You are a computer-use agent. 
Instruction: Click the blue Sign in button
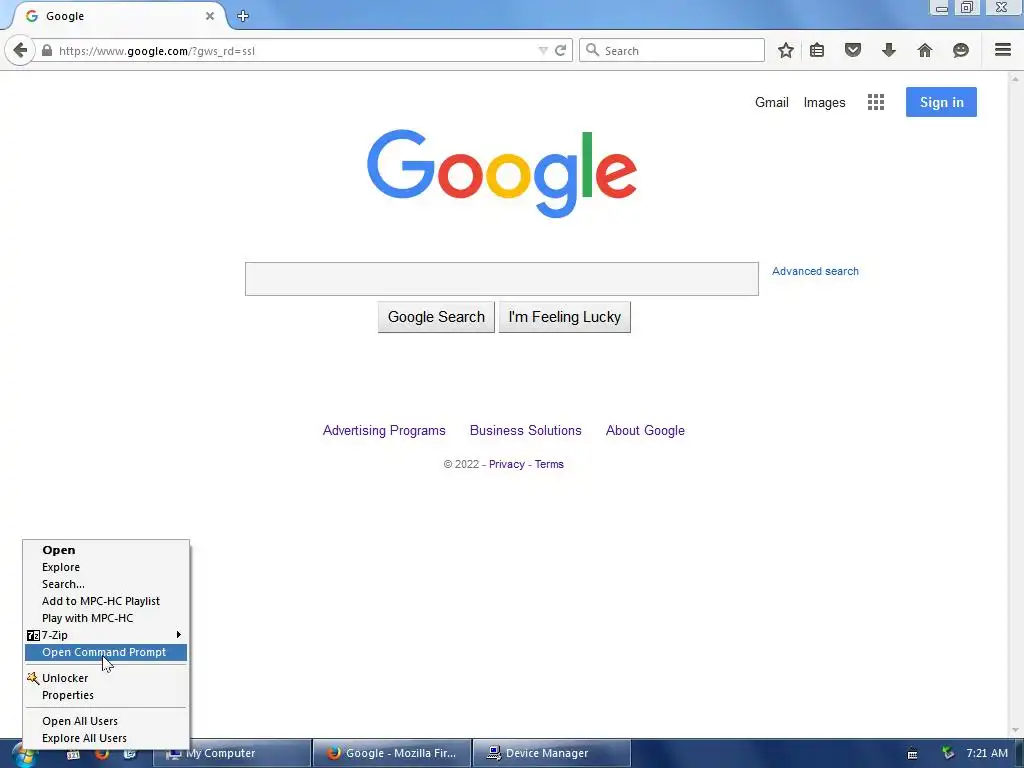tap(941, 102)
